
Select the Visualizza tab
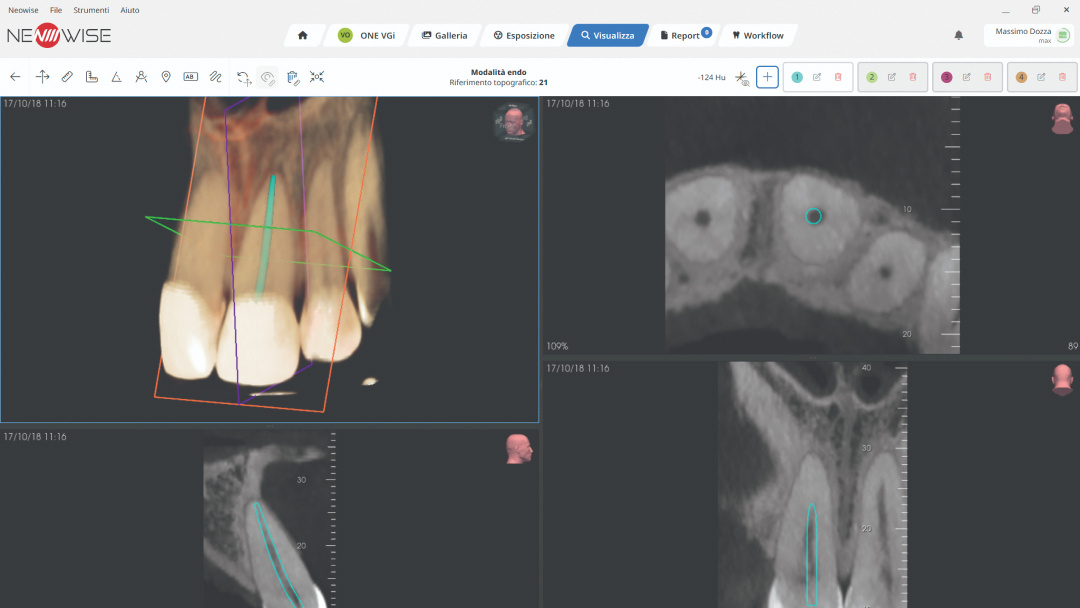coord(608,35)
